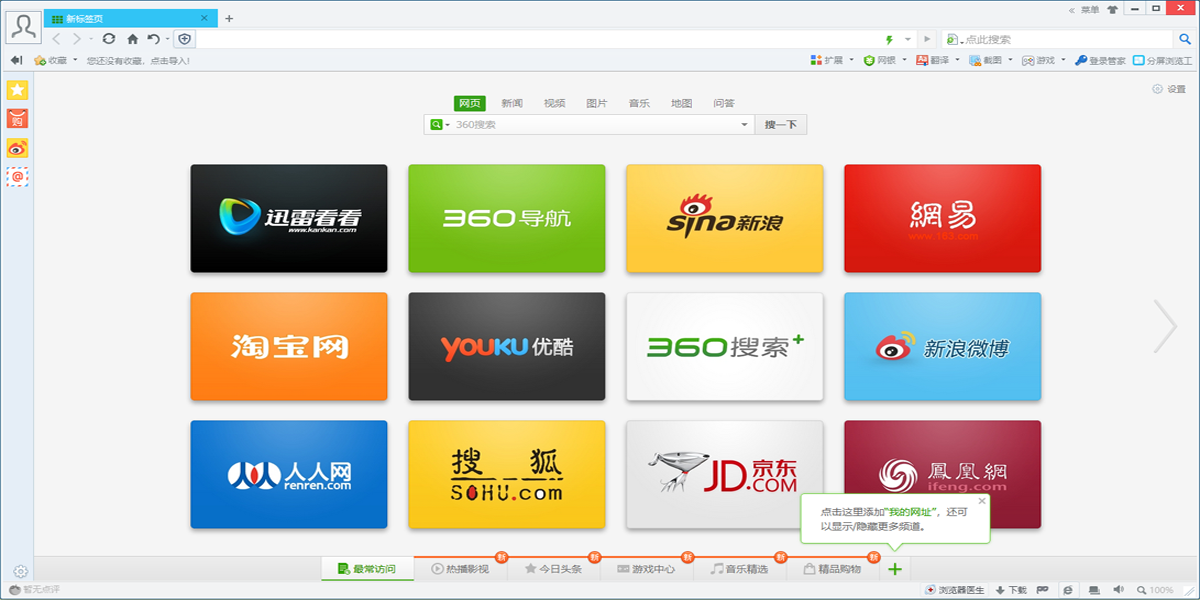
Task: Open the Weibo icon in the sidebar
Action: (x=17, y=148)
